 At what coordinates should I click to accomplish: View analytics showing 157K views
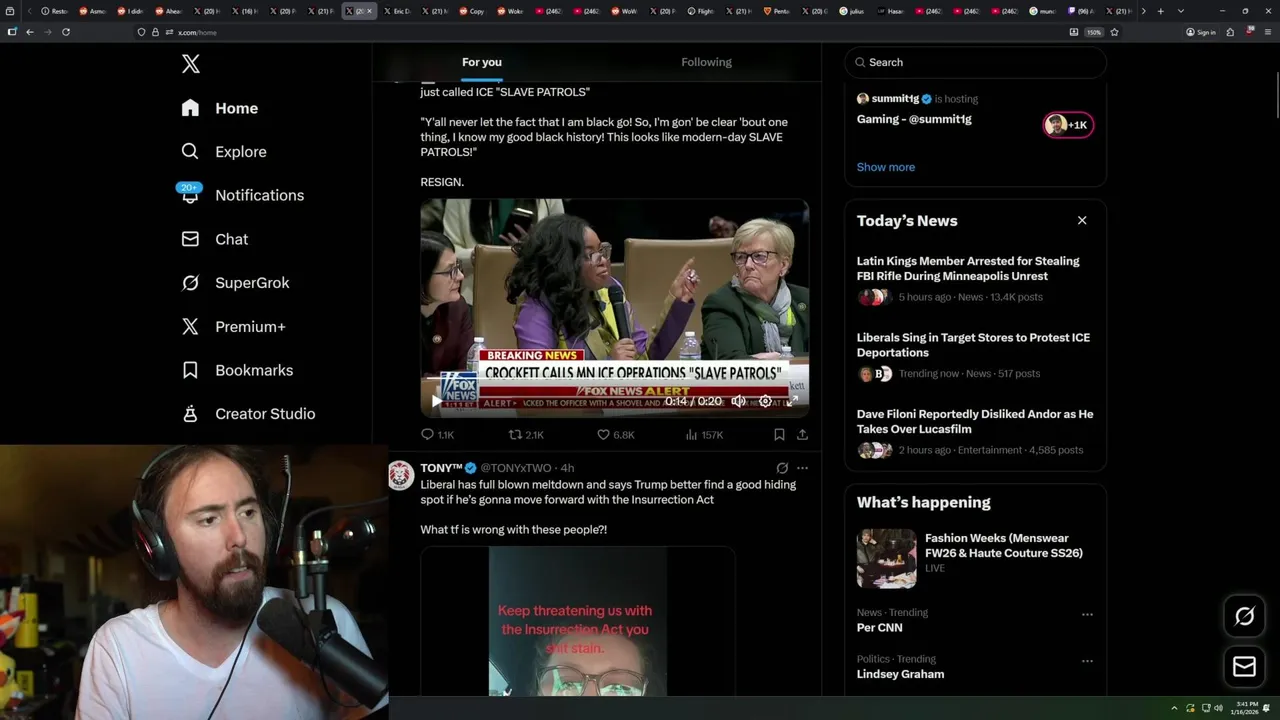click(x=704, y=435)
